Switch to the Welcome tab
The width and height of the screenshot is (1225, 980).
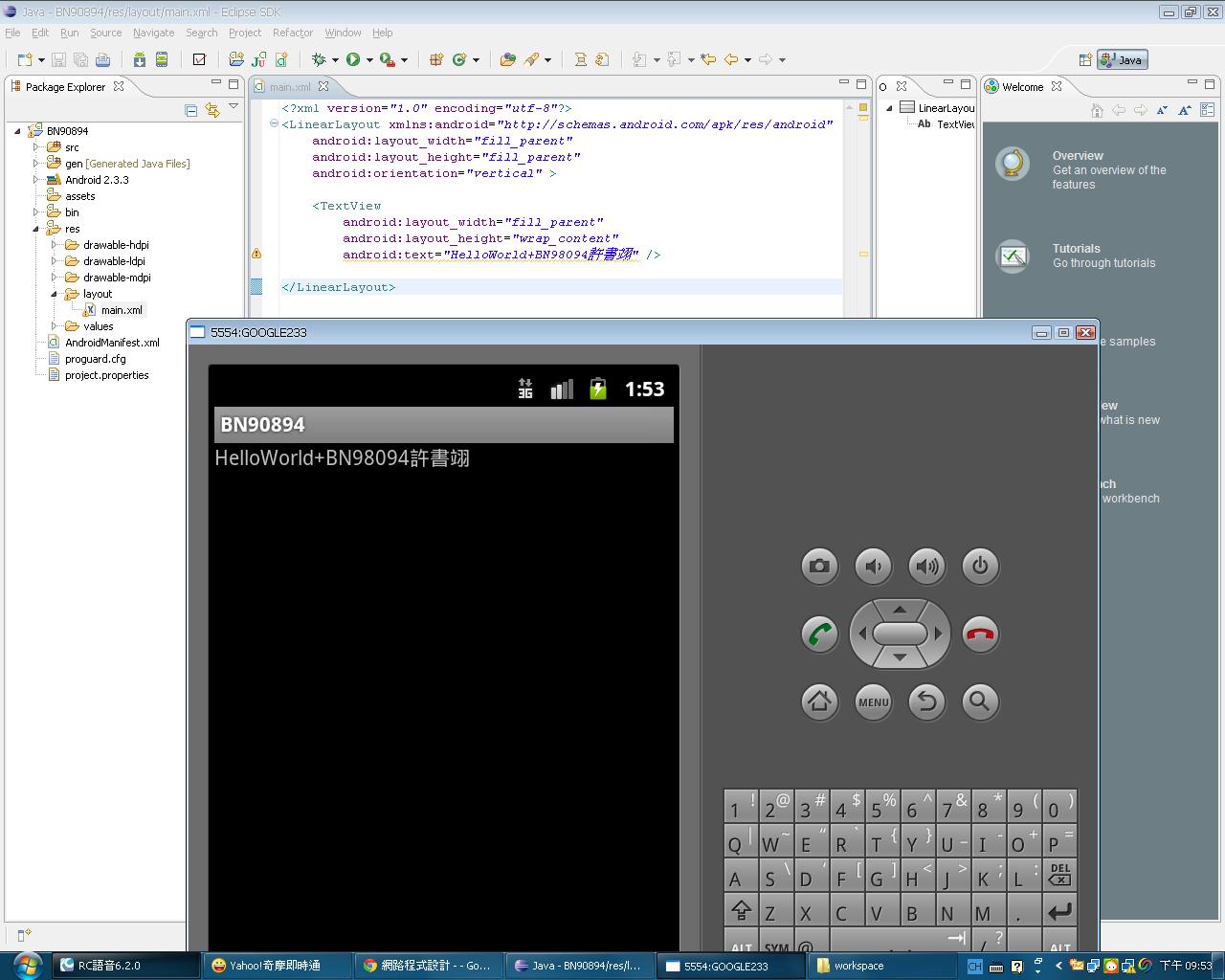[x=1022, y=86]
